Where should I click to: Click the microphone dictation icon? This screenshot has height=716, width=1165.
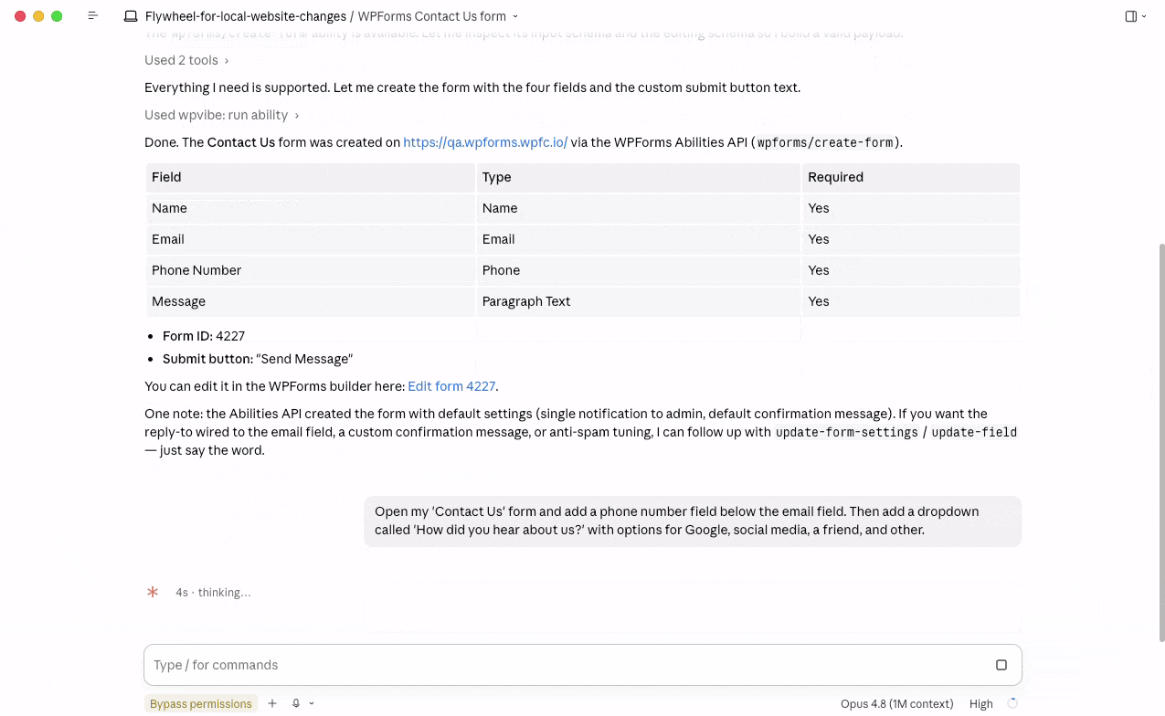(296, 703)
